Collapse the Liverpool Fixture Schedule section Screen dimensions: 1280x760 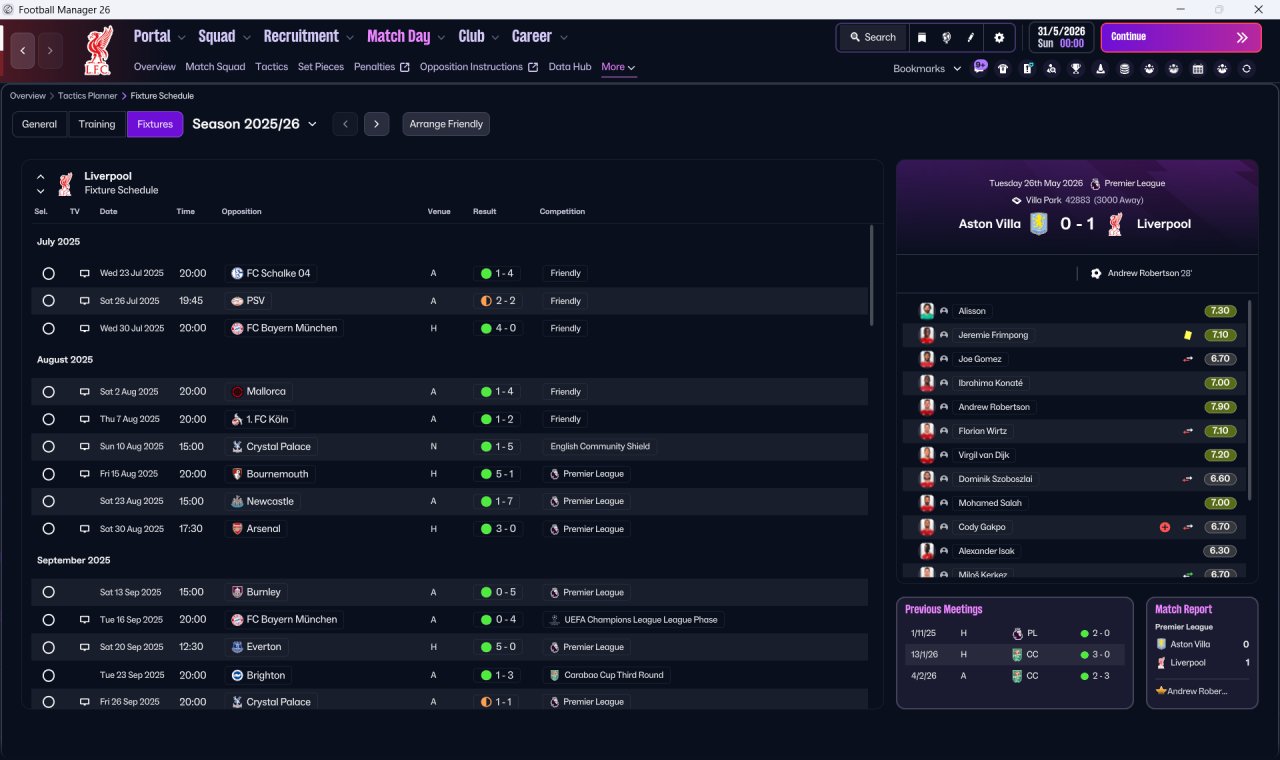click(x=41, y=176)
